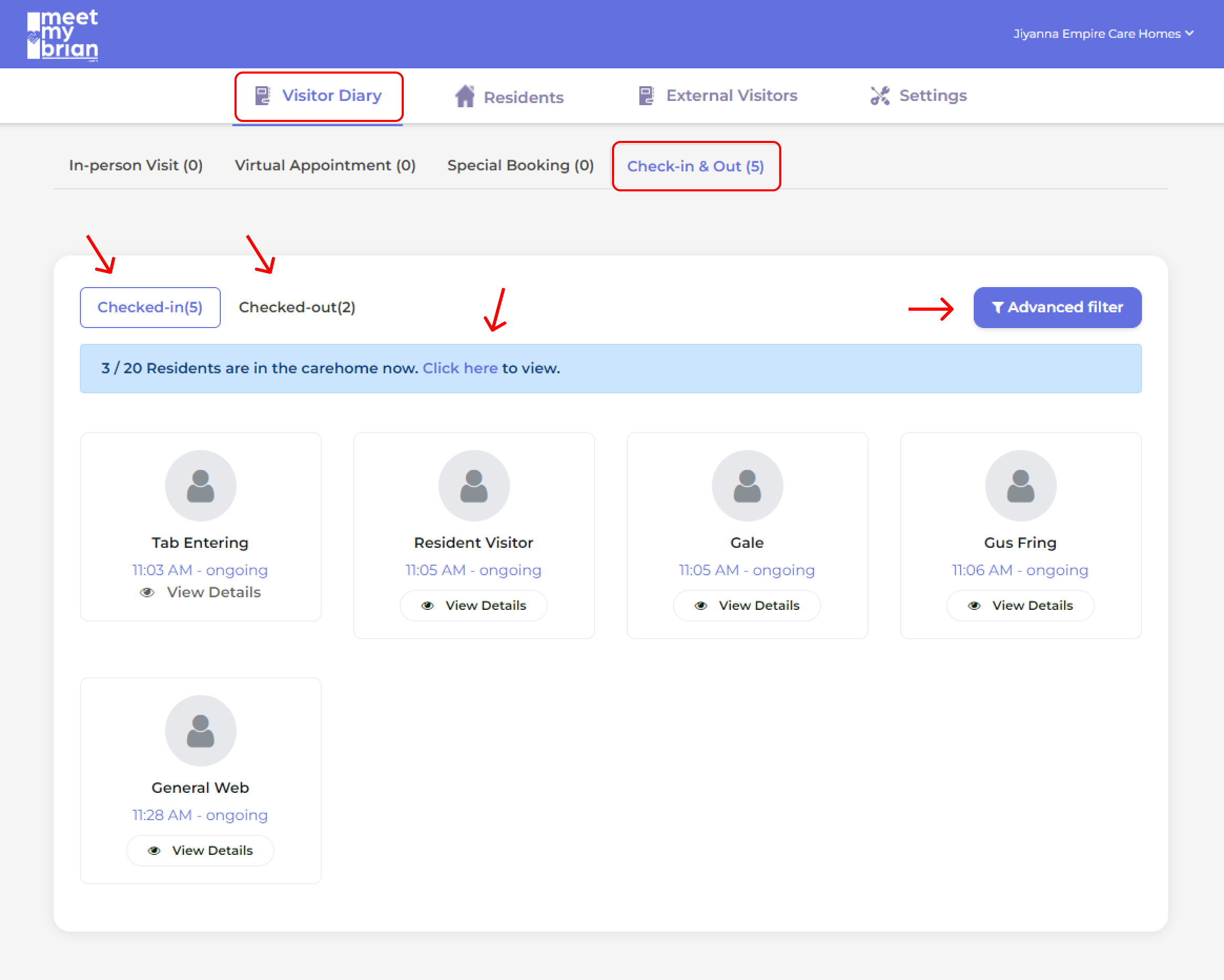Select the Special Booking (0) tab

520,165
